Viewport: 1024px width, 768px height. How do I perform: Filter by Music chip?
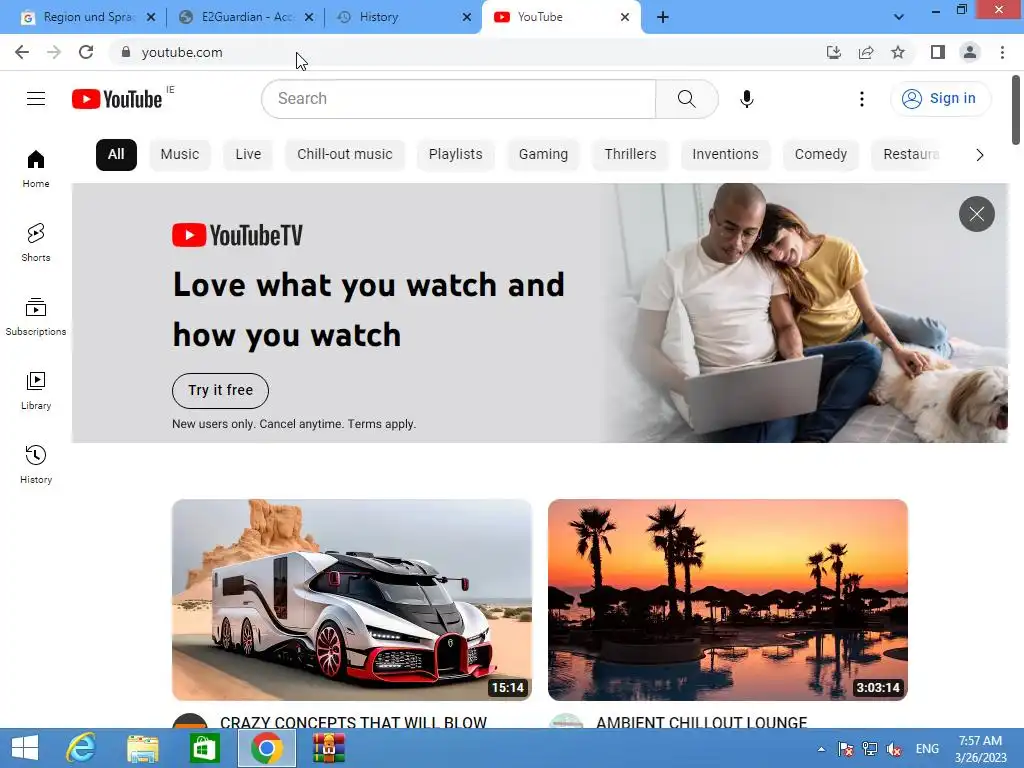pos(180,155)
